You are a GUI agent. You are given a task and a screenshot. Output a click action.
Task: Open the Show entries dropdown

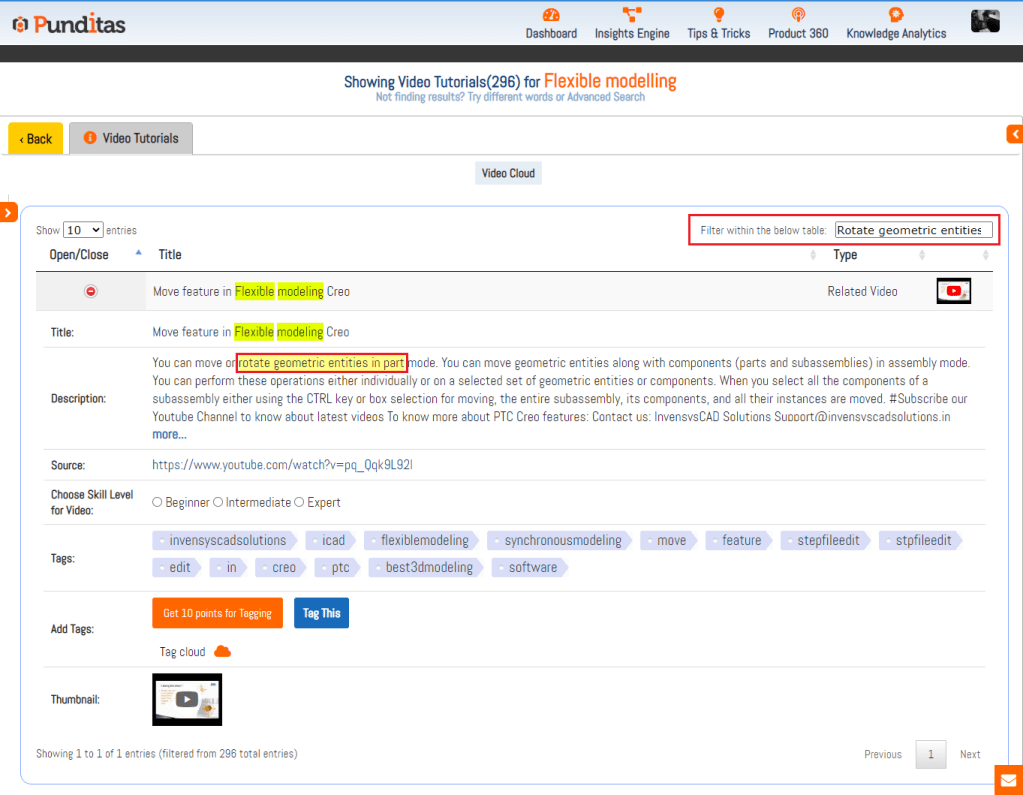coord(83,230)
